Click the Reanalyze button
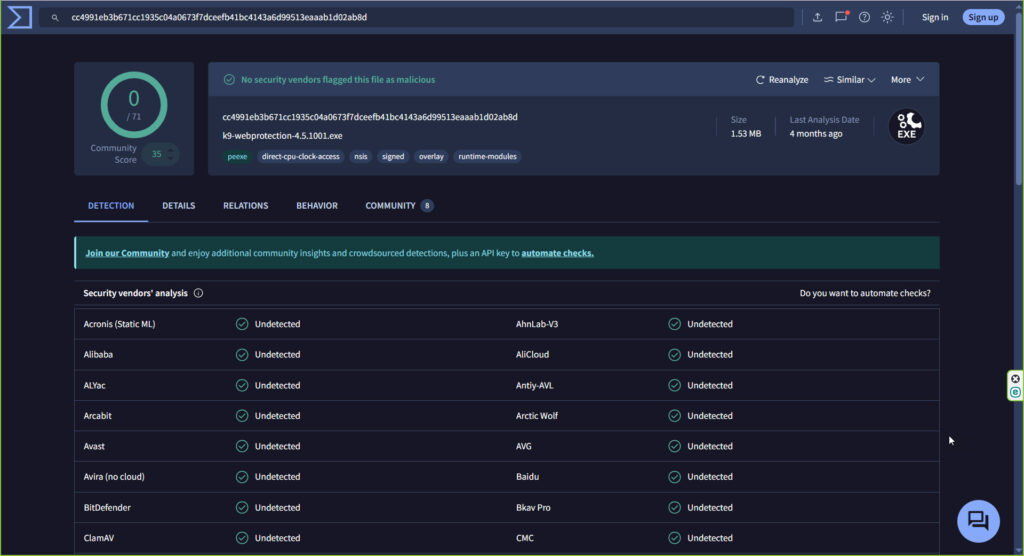This screenshot has height=556, width=1024. click(782, 80)
